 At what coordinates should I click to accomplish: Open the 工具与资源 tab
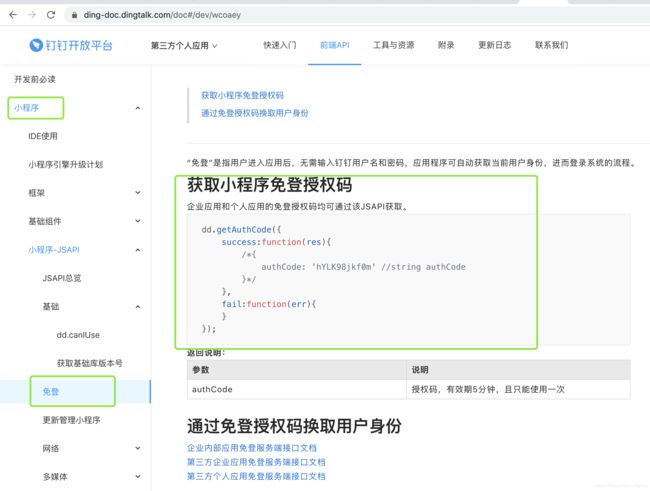coord(393,45)
